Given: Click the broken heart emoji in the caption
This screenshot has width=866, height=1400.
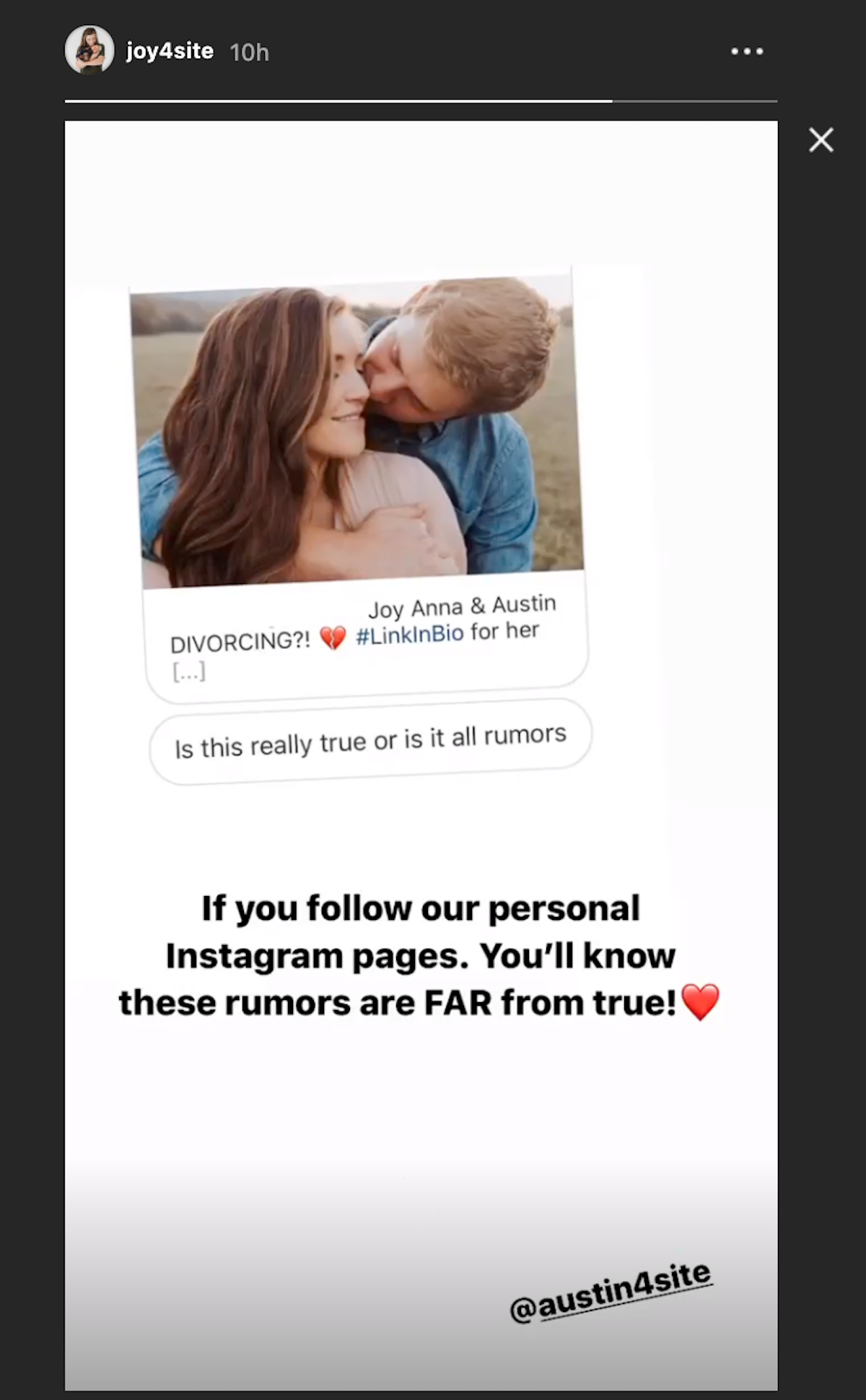Looking at the screenshot, I should [x=333, y=638].
